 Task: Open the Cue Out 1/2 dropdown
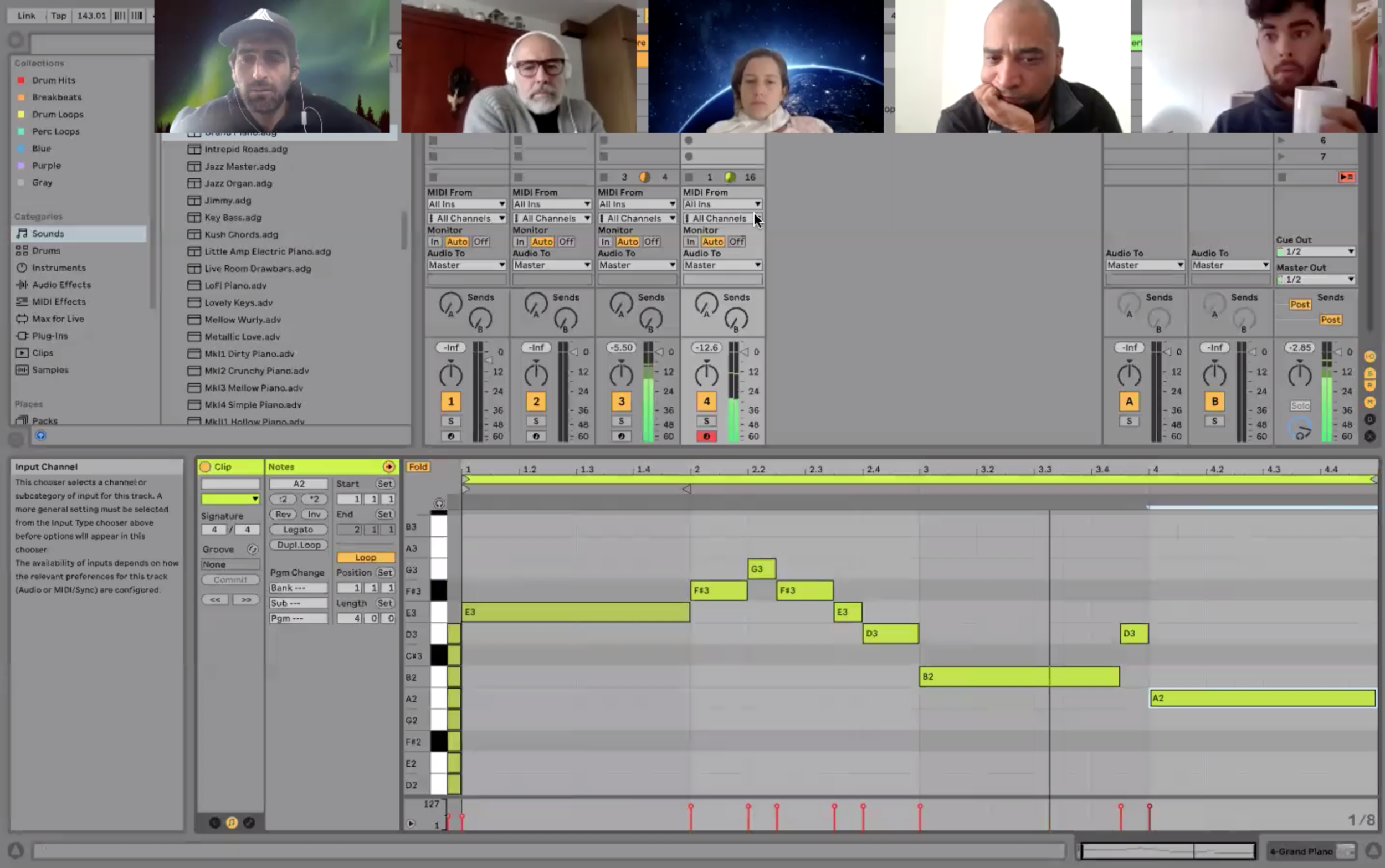(x=1316, y=252)
